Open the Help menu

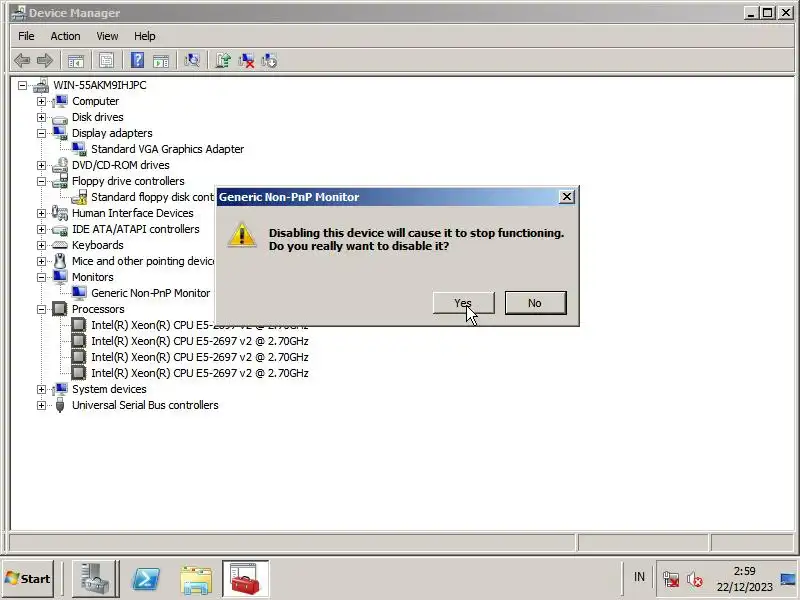[x=145, y=36]
